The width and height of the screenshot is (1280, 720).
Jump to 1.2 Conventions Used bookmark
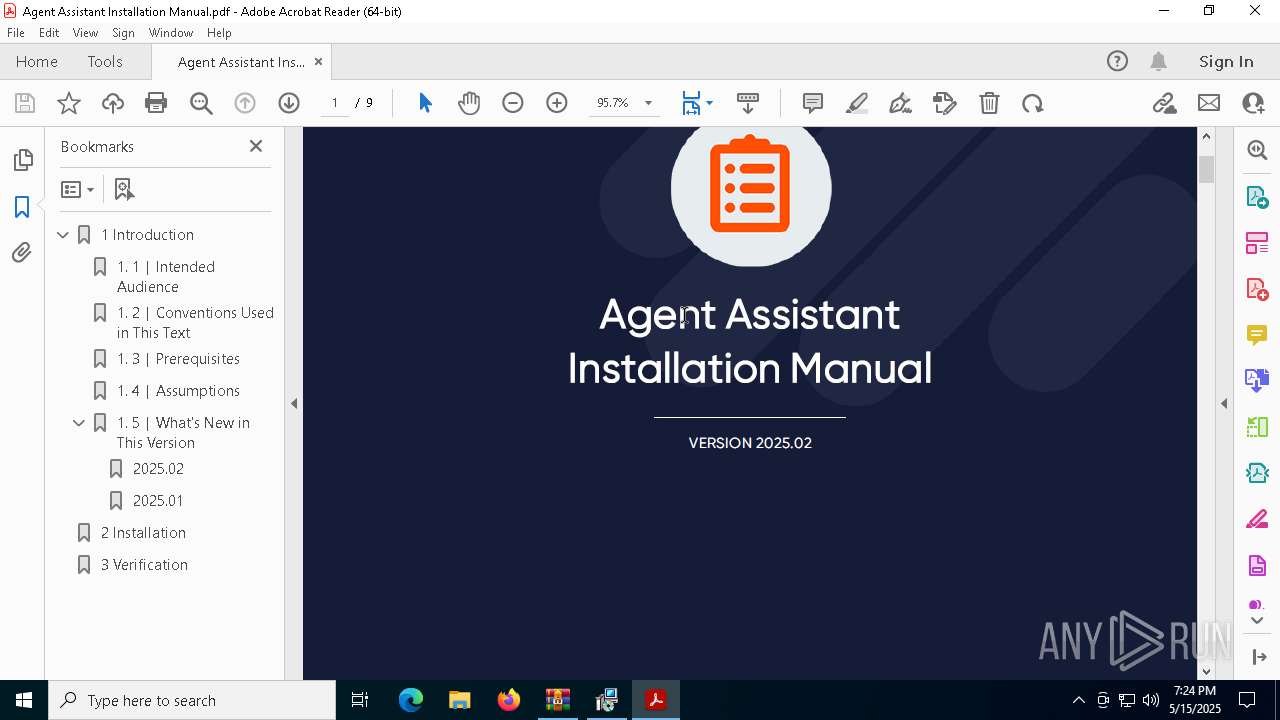click(195, 323)
